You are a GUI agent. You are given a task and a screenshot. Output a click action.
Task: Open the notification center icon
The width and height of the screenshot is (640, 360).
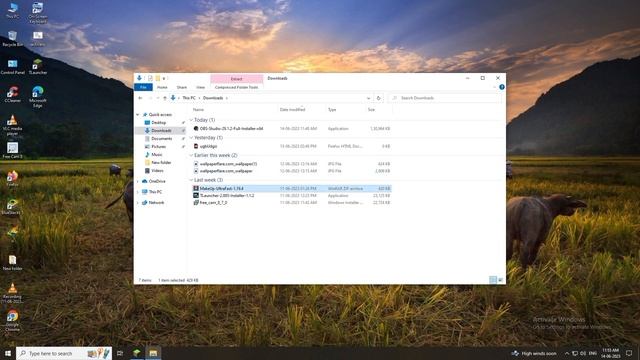click(x=629, y=353)
